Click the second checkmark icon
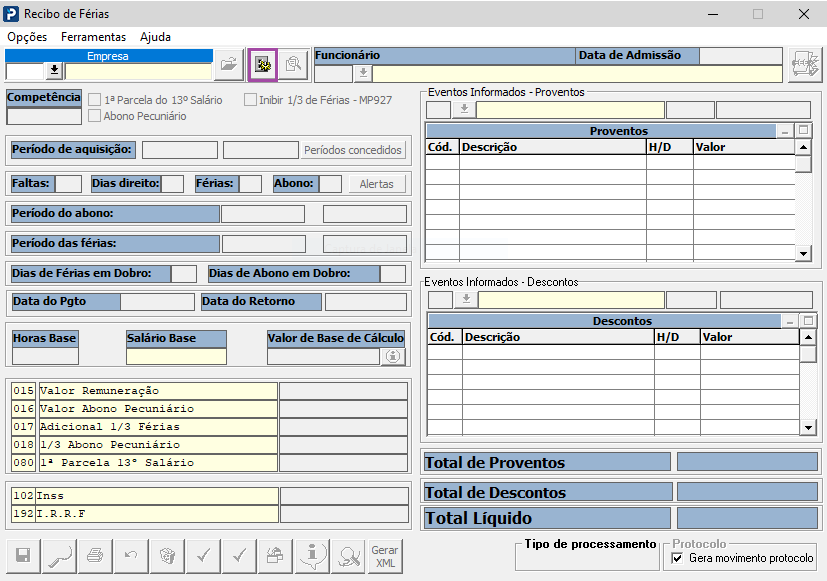 pos(239,555)
